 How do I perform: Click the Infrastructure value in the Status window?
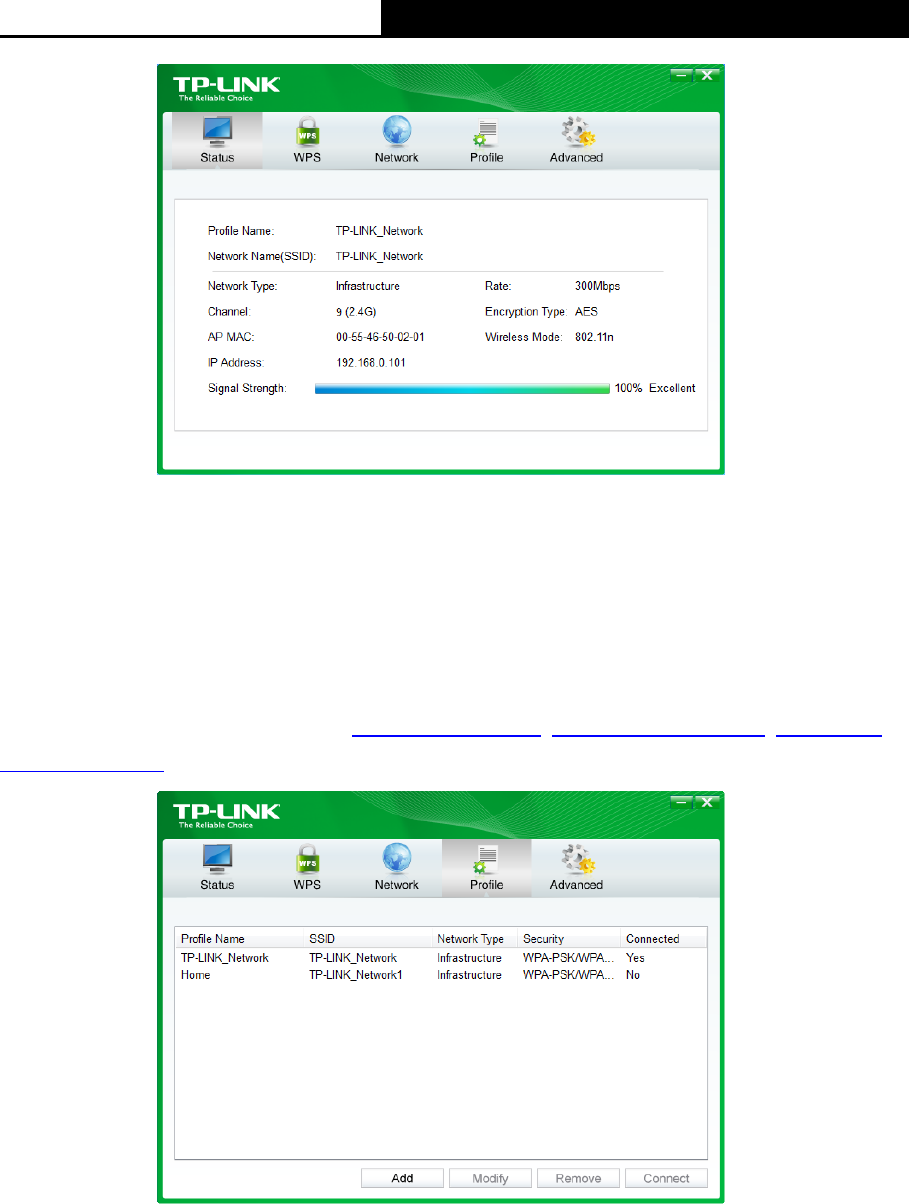368,286
